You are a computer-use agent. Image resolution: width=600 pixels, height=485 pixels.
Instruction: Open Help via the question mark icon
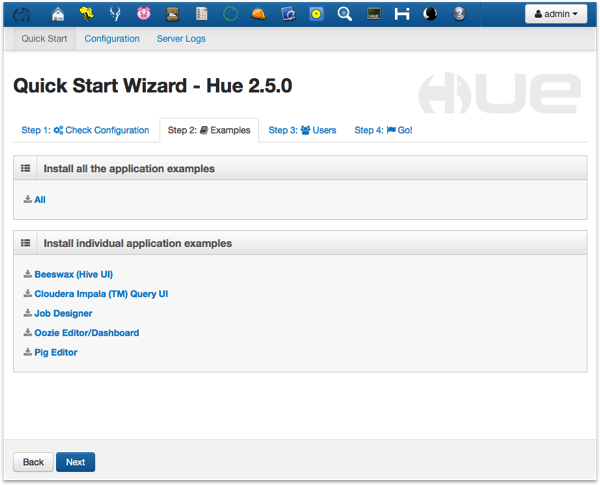tap(459, 14)
